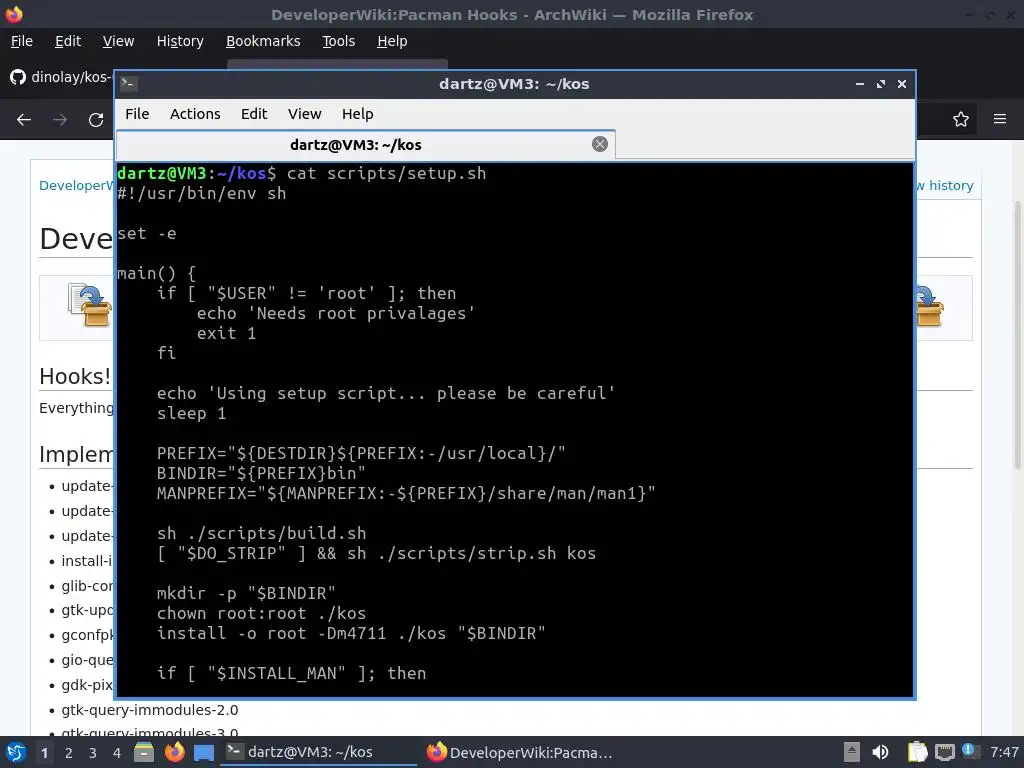The width and height of the screenshot is (1024, 768).
Task: Click Firefox back arrow button
Action: tap(24, 120)
